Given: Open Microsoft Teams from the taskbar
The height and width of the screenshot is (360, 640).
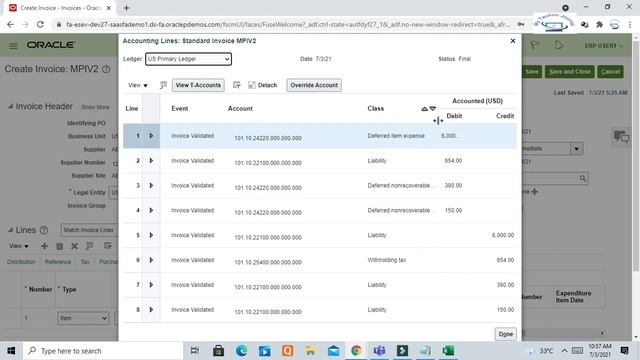Looking at the screenshot, I should [379, 351].
